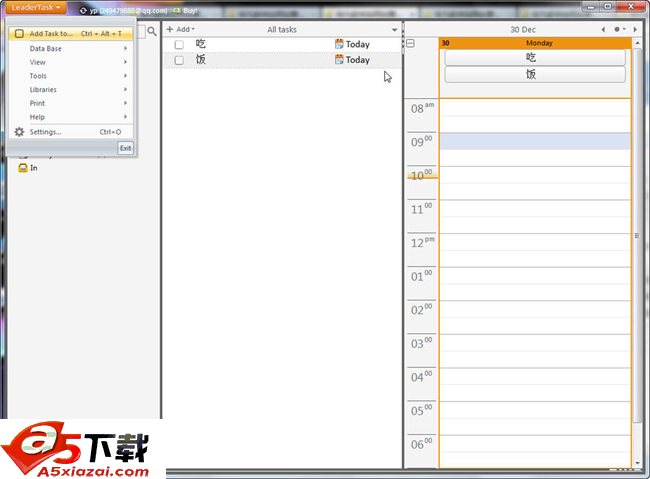Click scroll down arrow of calendar
The image size is (650, 479).
(637, 463)
